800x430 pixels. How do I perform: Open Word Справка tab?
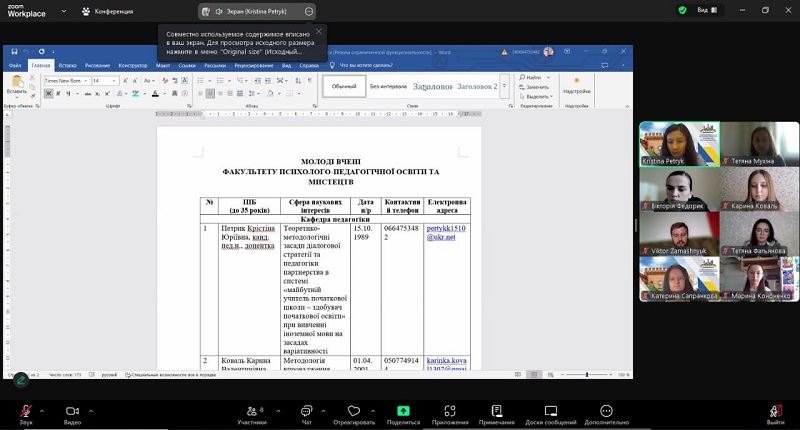(309, 65)
